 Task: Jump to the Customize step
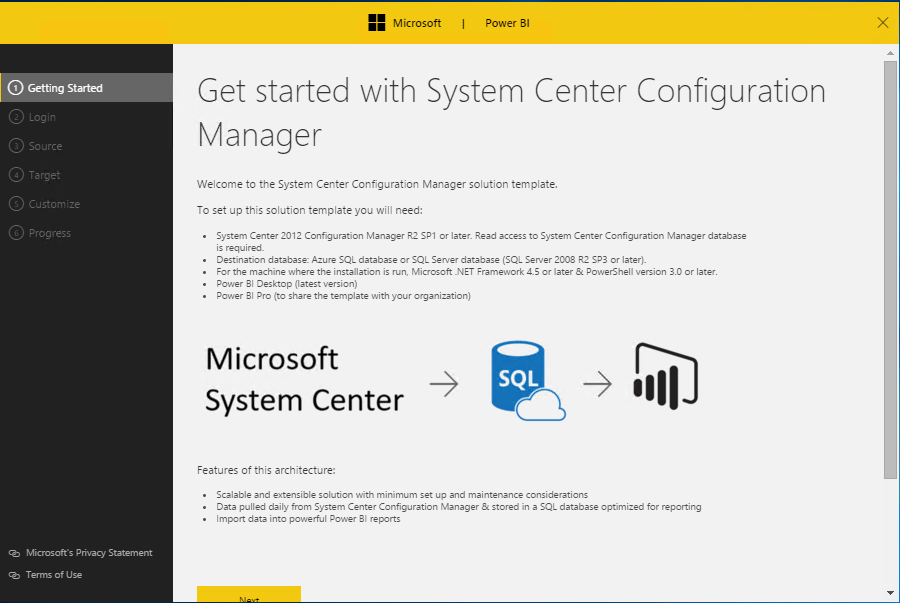coord(54,204)
